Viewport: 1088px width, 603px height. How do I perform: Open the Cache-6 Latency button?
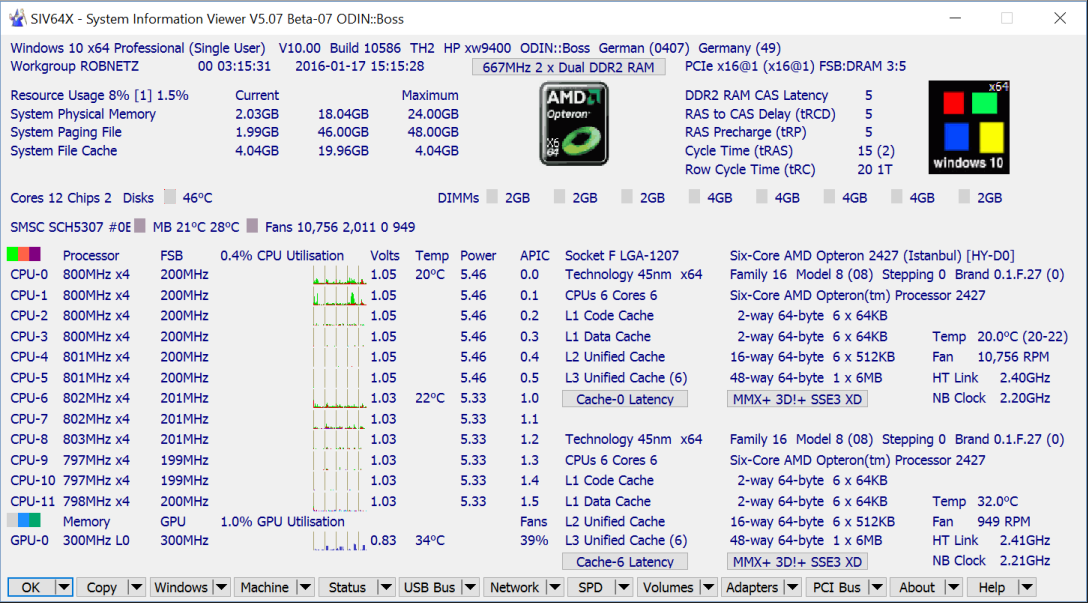tap(624, 561)
